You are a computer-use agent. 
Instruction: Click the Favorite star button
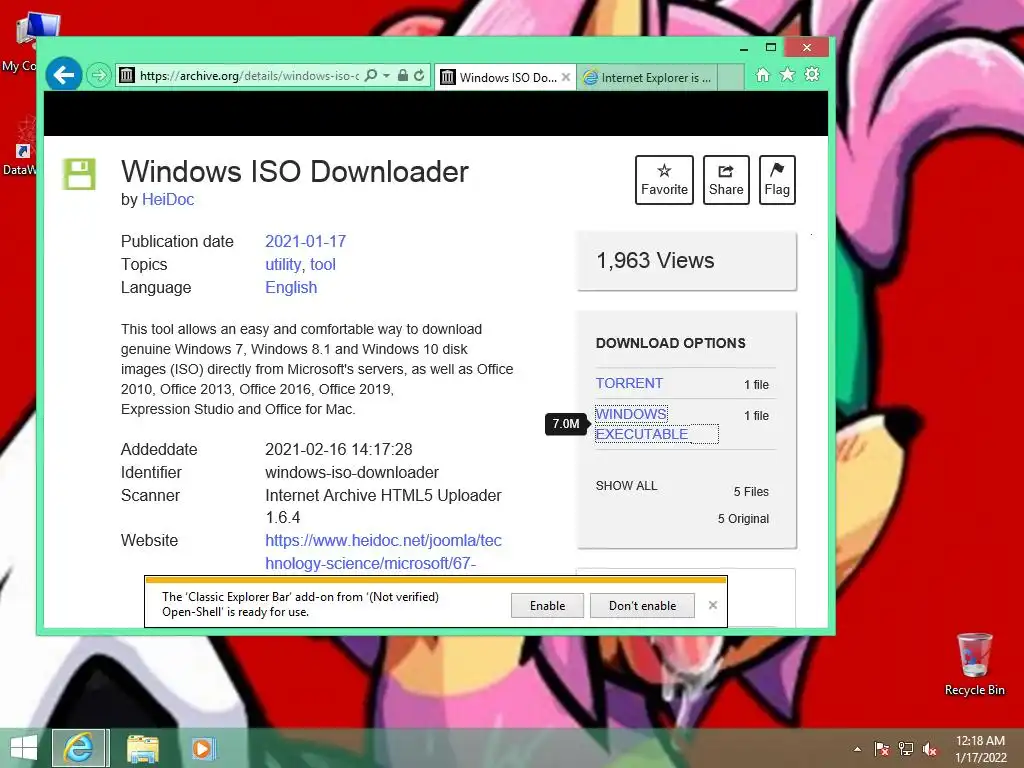pyautogui.click(x=664, y=180)
